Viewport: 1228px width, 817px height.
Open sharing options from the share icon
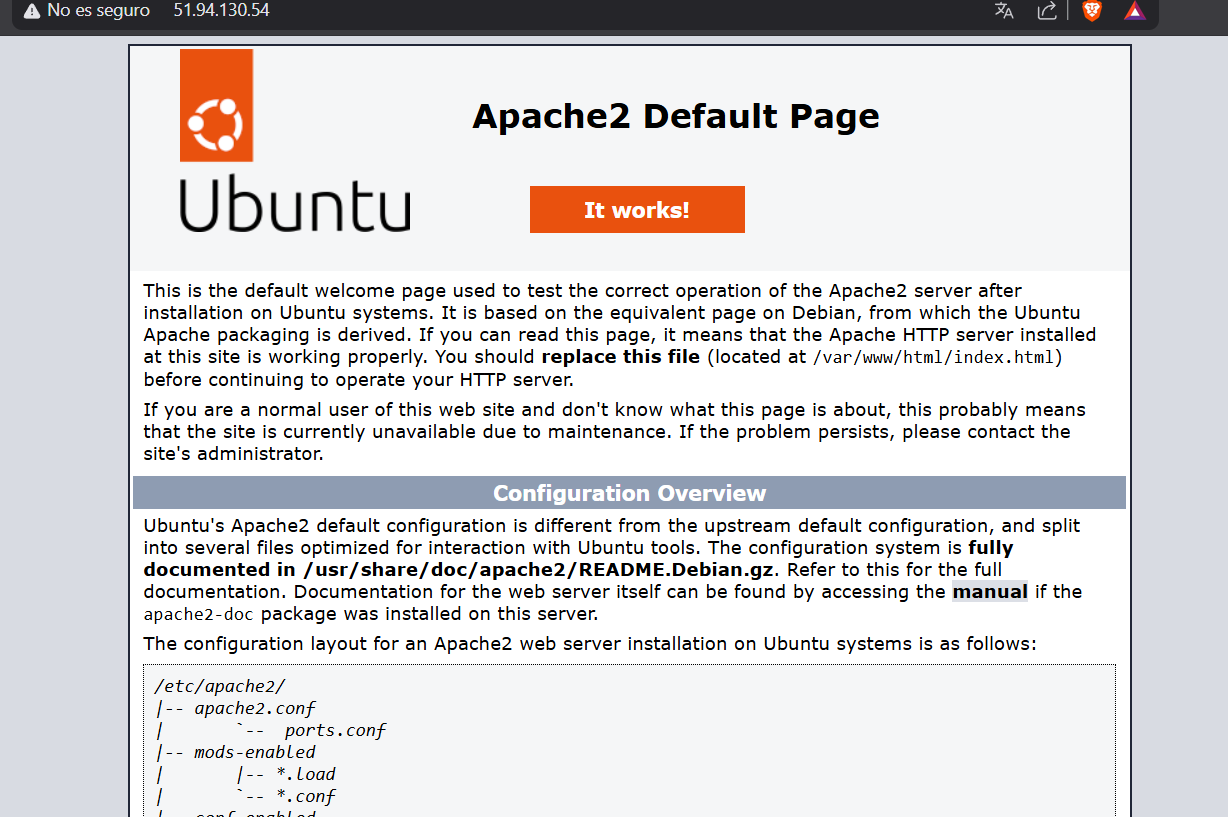pyautogui.click(x=1046, y=11)
